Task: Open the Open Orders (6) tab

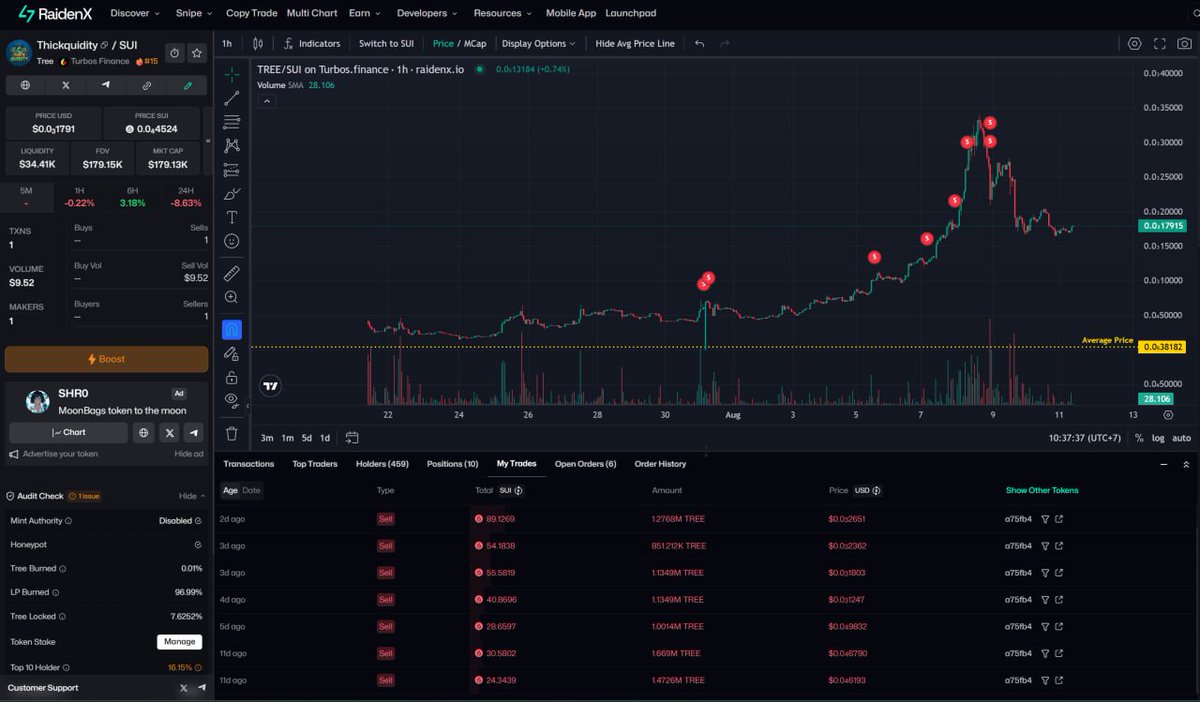Action: pos(586,464)
